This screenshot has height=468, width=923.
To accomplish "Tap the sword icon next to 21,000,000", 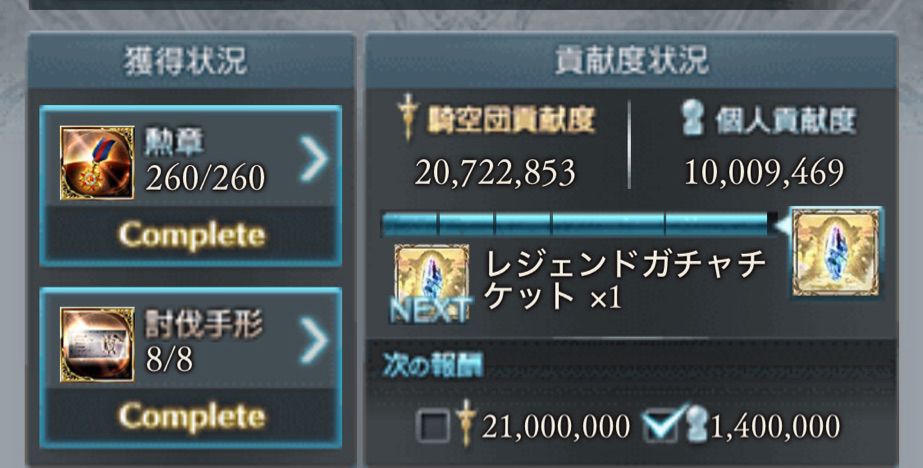I will (466, 423).
